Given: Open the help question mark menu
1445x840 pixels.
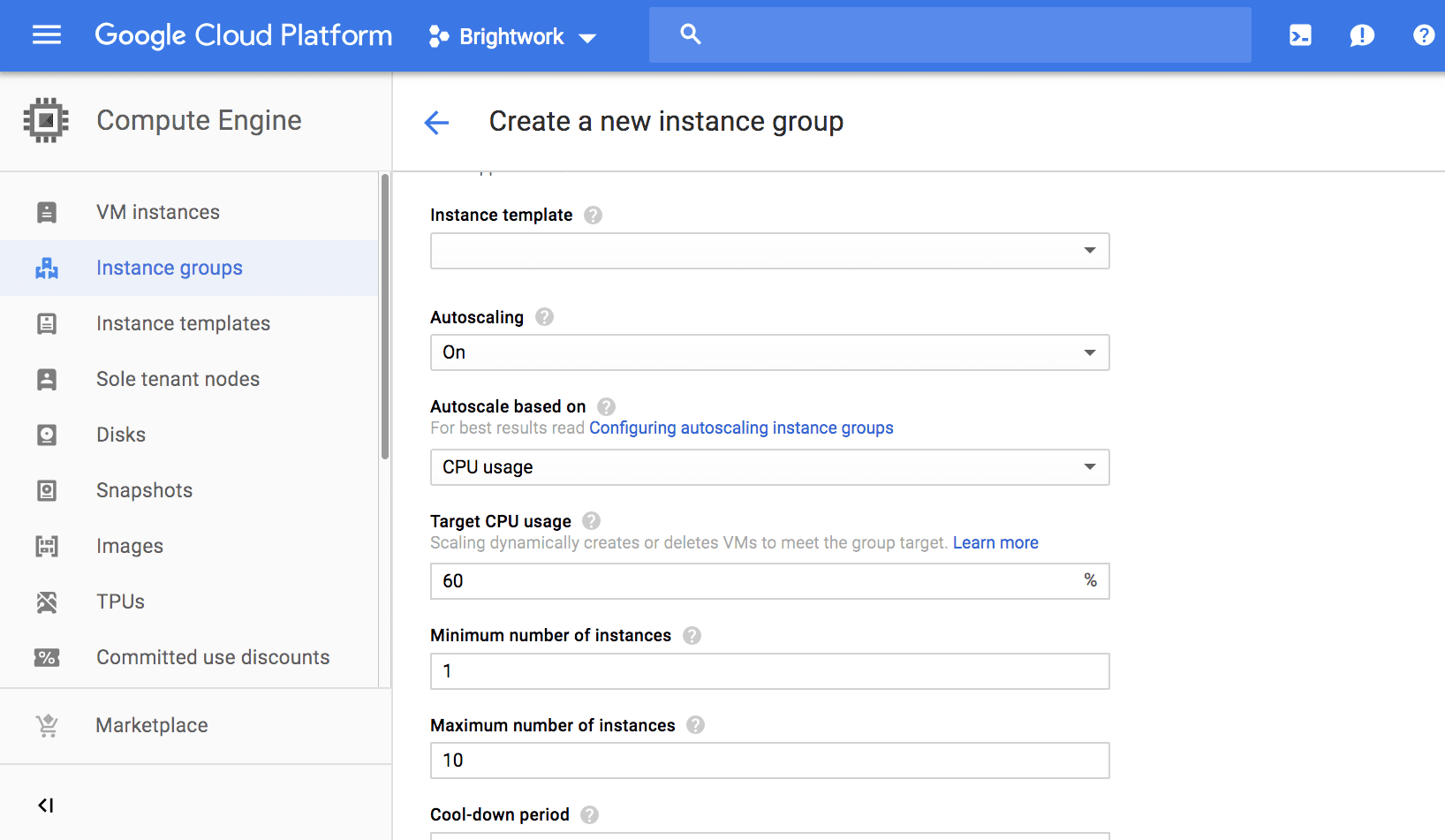Looking at the screenshot, I should tap(1424, 35).
